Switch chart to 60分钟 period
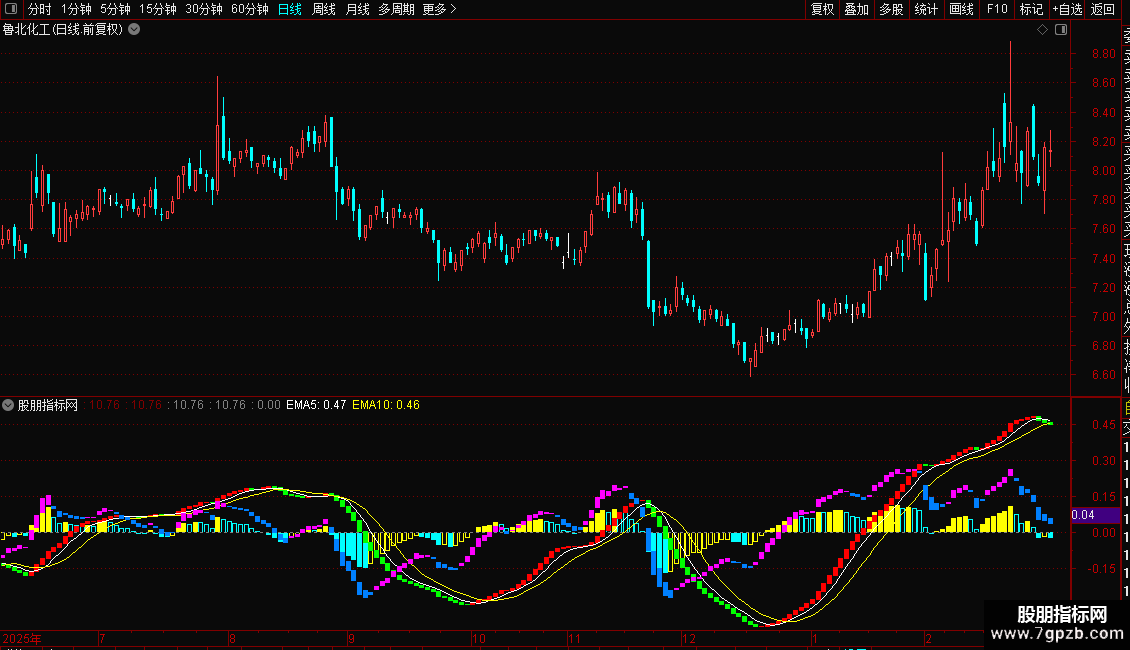Image resolution: width=1130 pixels, height=650 pixels. pyautogui.click(x=250, y=10)
